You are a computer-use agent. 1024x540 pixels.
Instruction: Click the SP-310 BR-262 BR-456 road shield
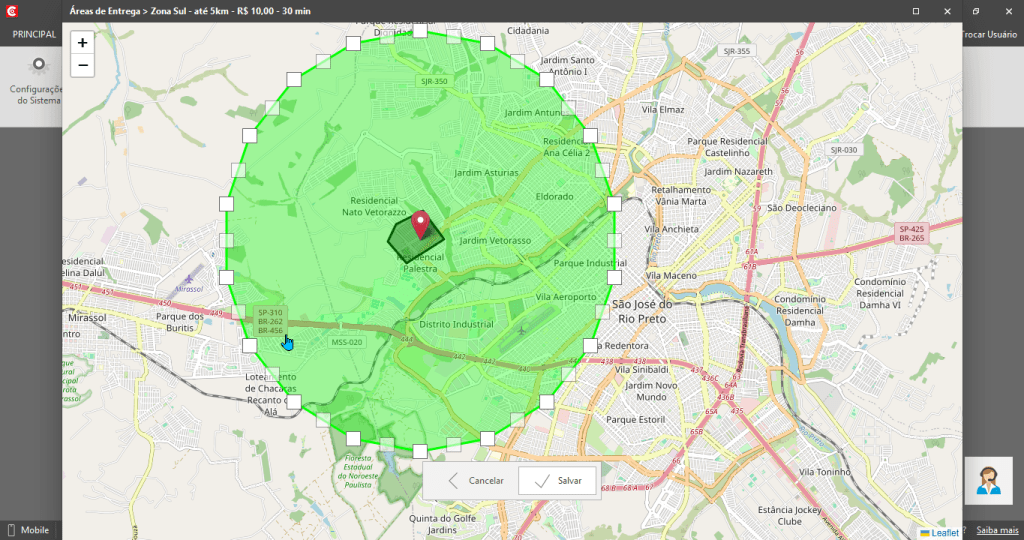tap(270, 322)
